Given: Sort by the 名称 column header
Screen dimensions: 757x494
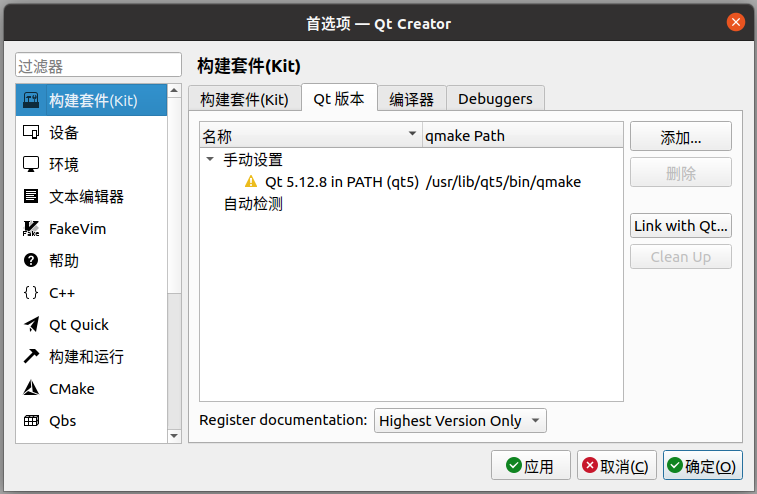Looking at the screenshot, I should coord(310,136).
